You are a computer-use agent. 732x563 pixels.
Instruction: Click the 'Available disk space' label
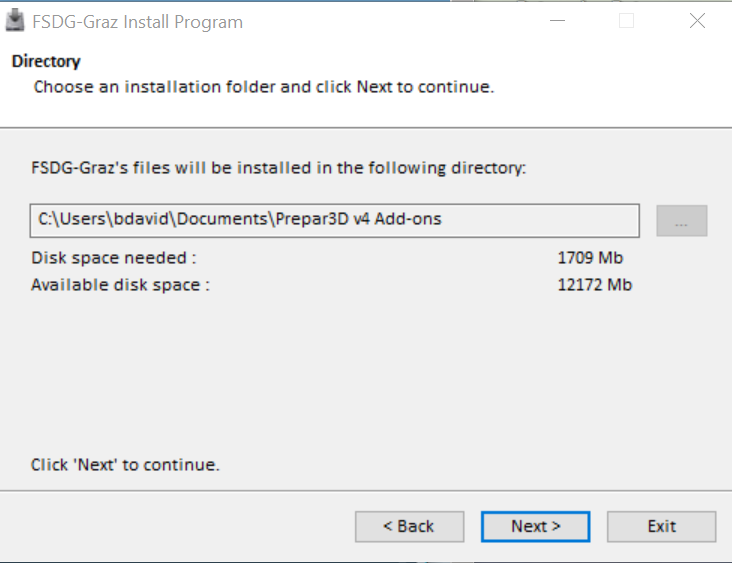tap(121, 285)
